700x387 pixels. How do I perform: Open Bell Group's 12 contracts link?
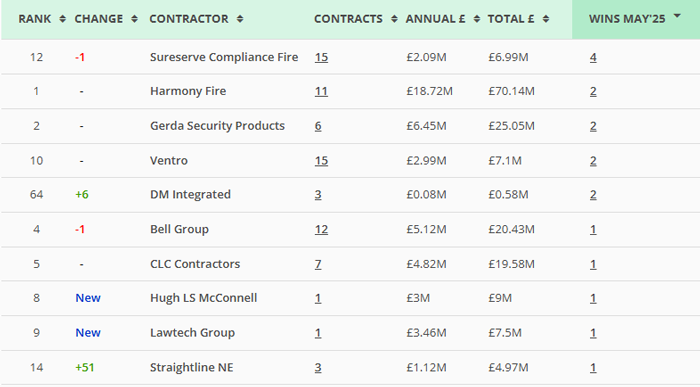tap(321, 229)
